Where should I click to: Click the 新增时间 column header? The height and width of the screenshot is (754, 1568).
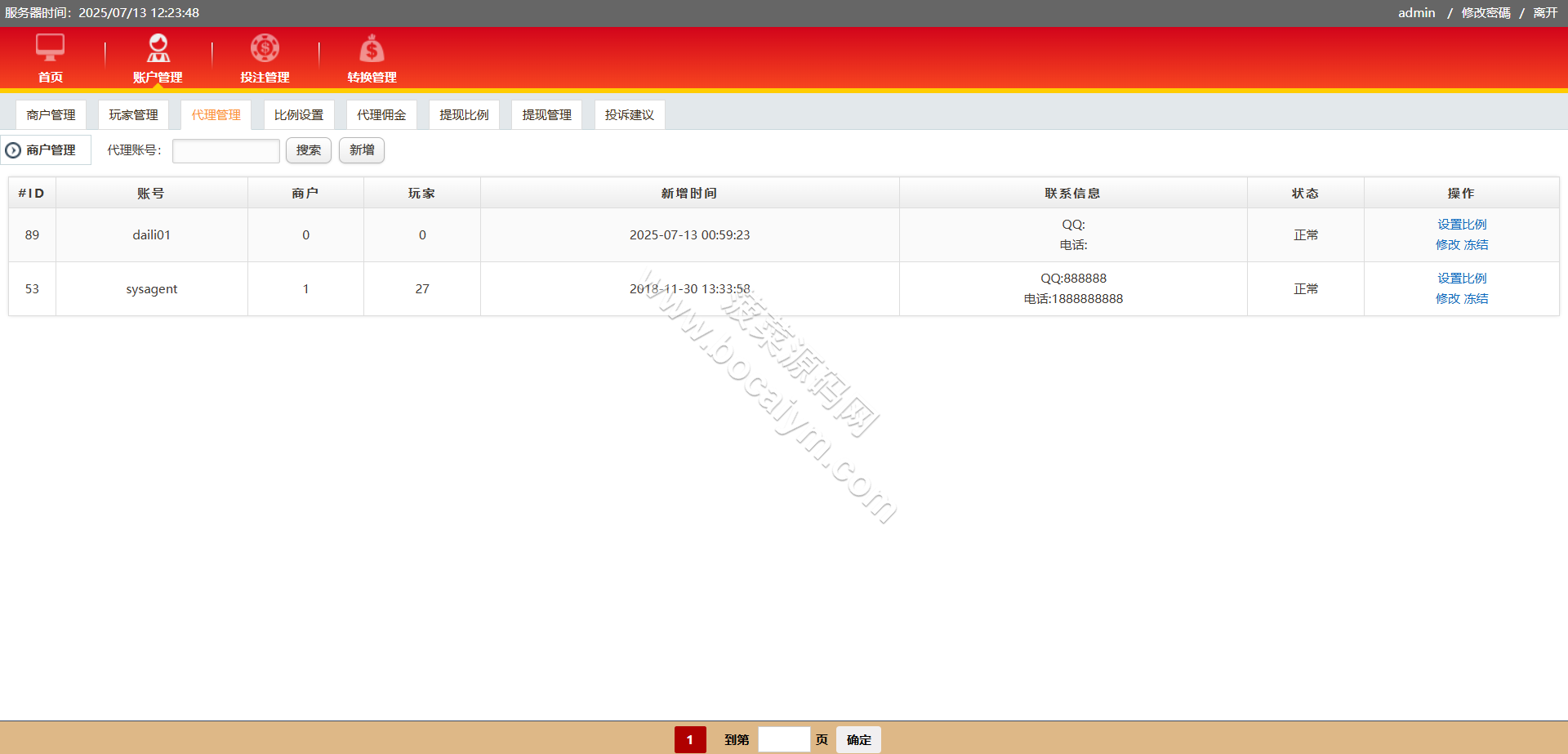689,194
